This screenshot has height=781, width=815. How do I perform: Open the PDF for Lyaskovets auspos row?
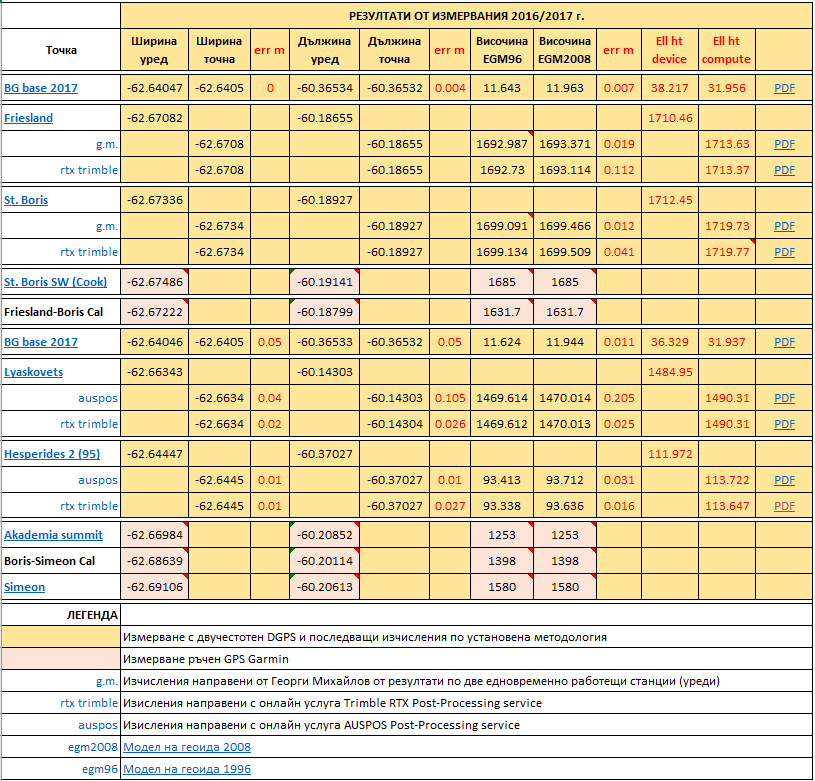pyautogui.click(x=785, y=398)
